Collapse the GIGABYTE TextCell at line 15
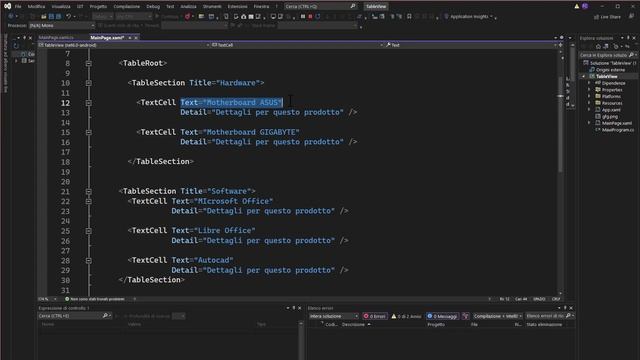 pyautogui.click(x=89, y=132)
